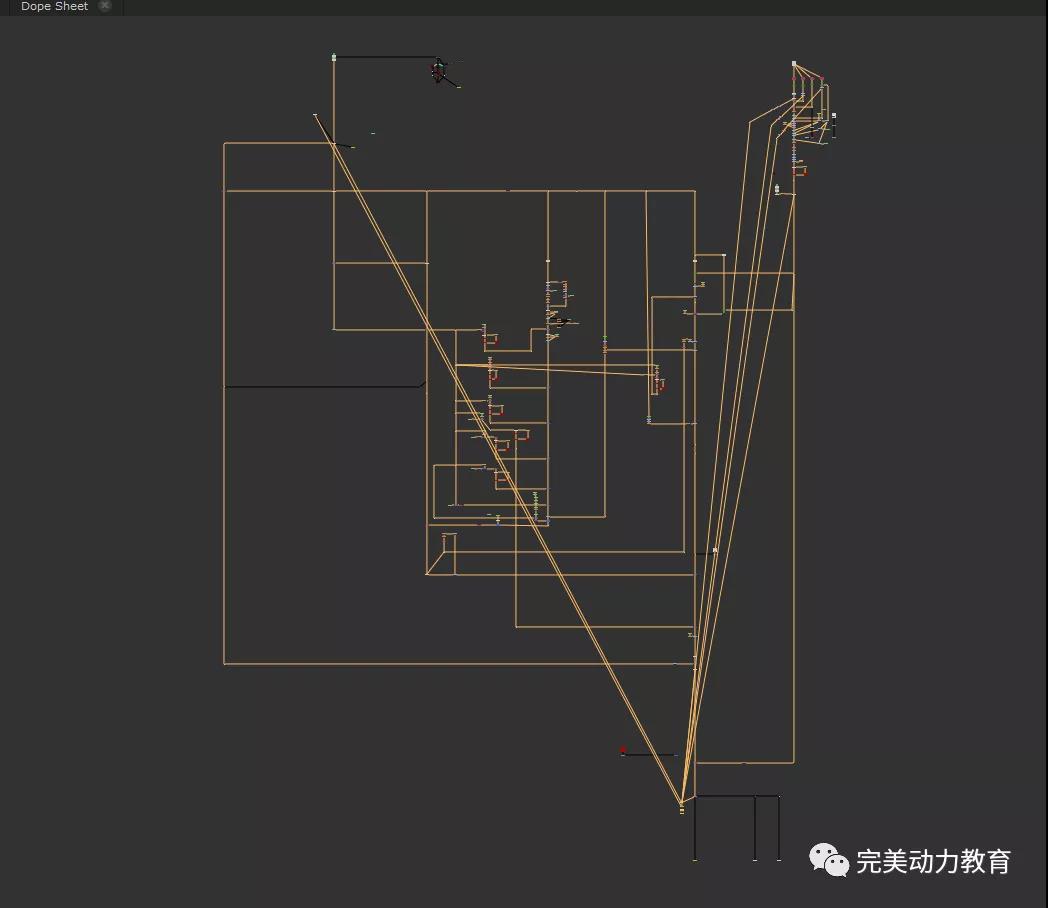Select leftmost node under the bottom black lines
The height and width of the screenshot is (908, 1048).
[x=695, y=859]
